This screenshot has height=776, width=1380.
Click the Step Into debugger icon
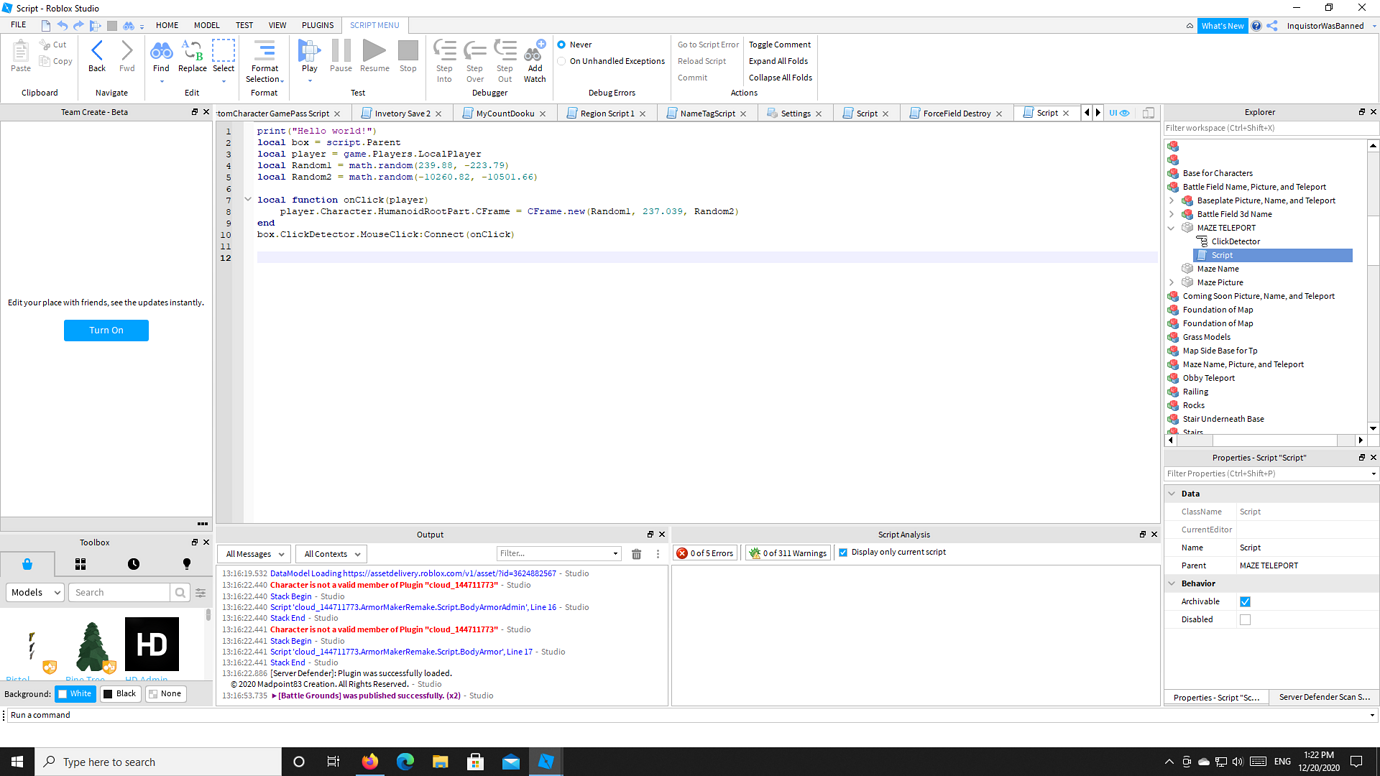[x=445, y=50]
